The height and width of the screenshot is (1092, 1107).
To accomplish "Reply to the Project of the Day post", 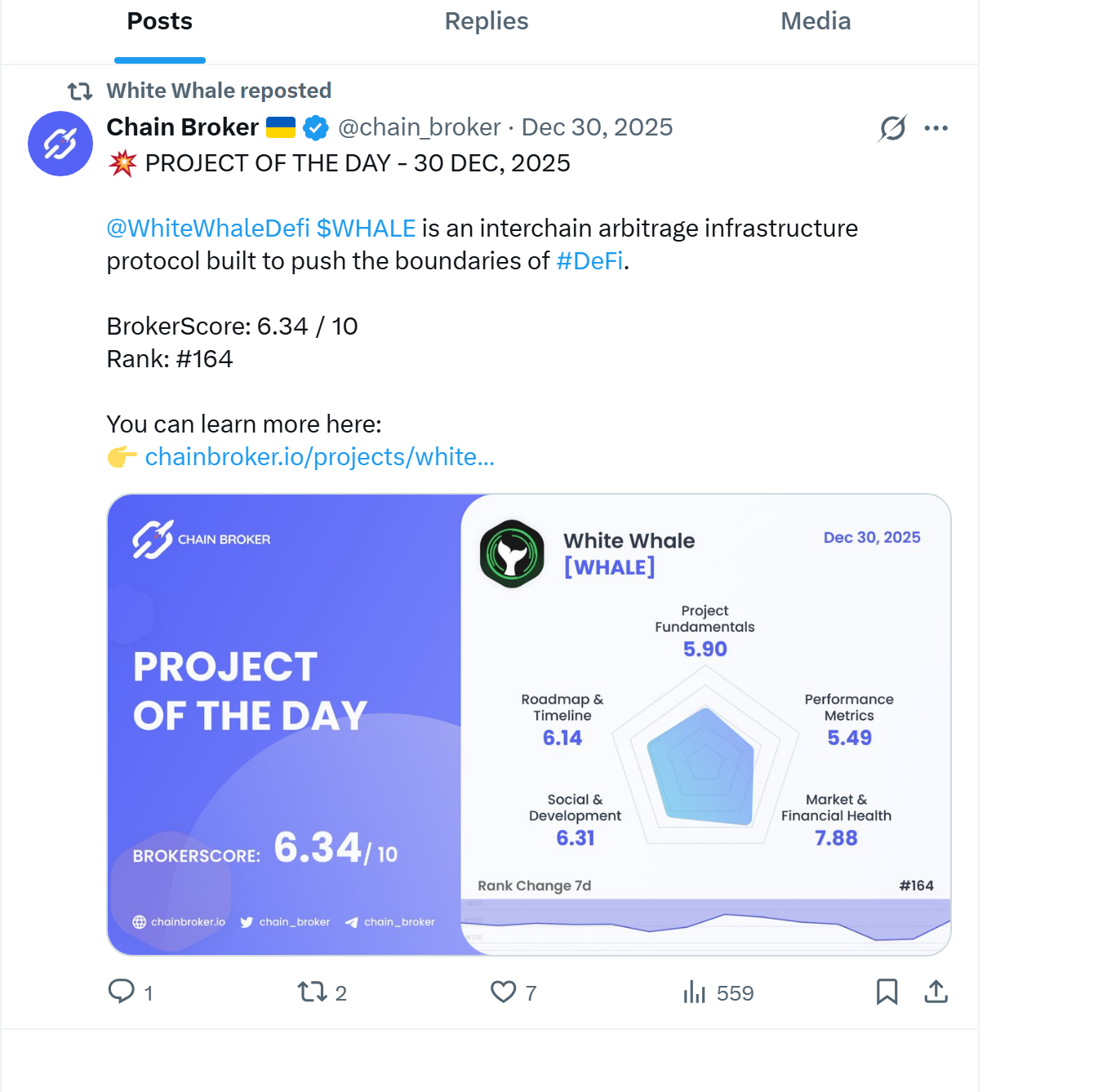I will (122, 992).
